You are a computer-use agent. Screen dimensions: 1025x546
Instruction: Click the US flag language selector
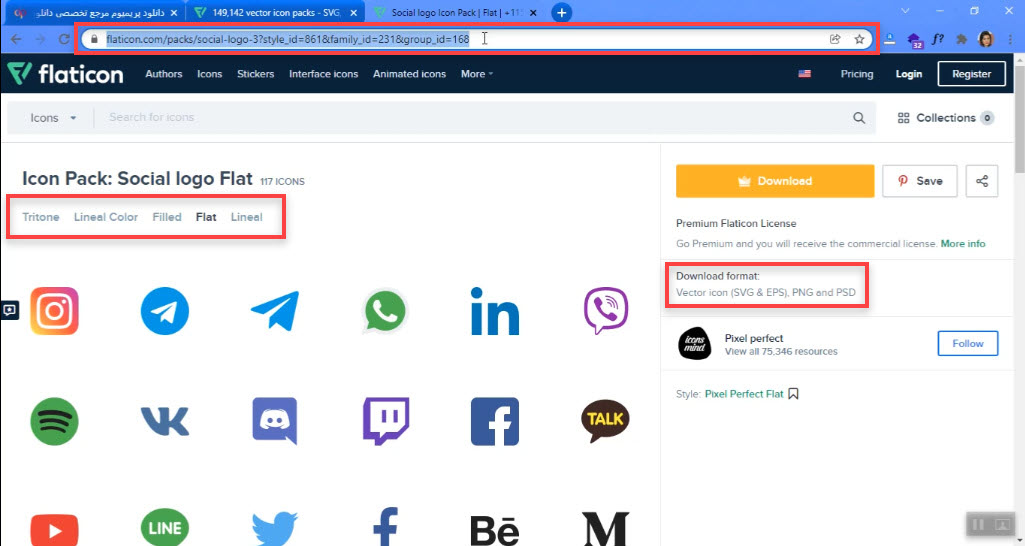[x=805, y=74]
